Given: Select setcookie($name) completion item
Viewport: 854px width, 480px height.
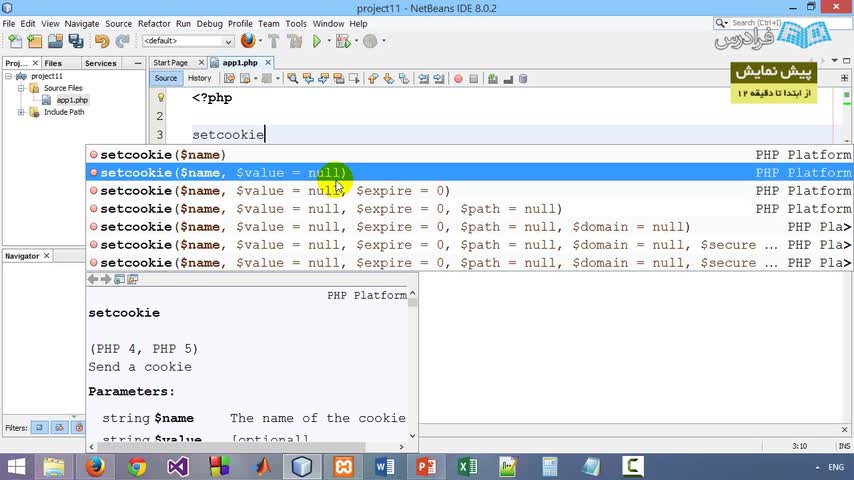Looking at the screenshot, I should pyautogui.click(x=469, y=155).
